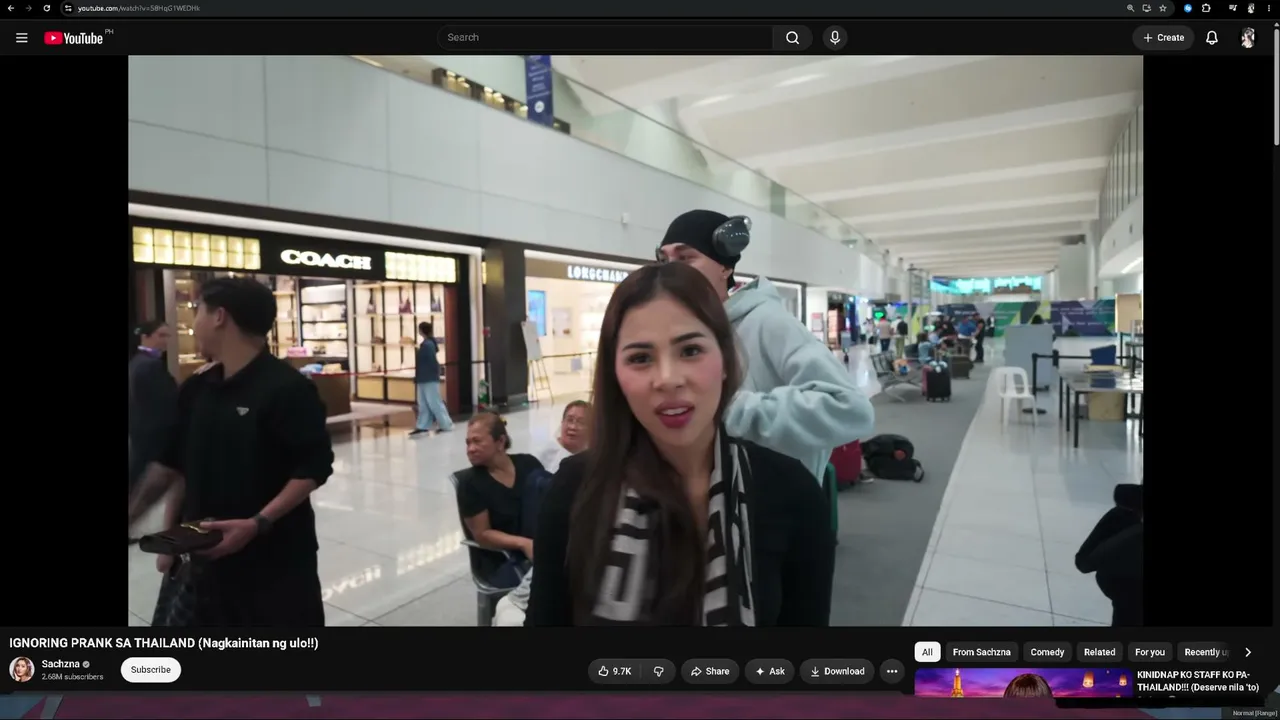Open the browser extensions puzzle menu
The image size is (1280, 720).
[x=1206, y=8]
